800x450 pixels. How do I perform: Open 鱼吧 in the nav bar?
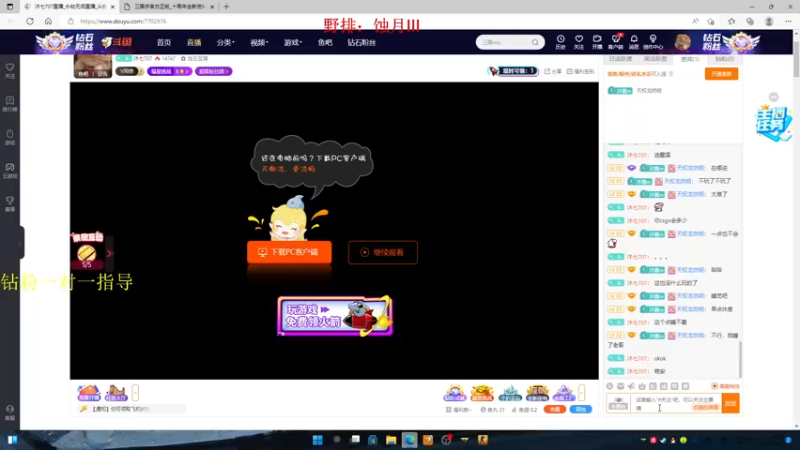point(325,42)
